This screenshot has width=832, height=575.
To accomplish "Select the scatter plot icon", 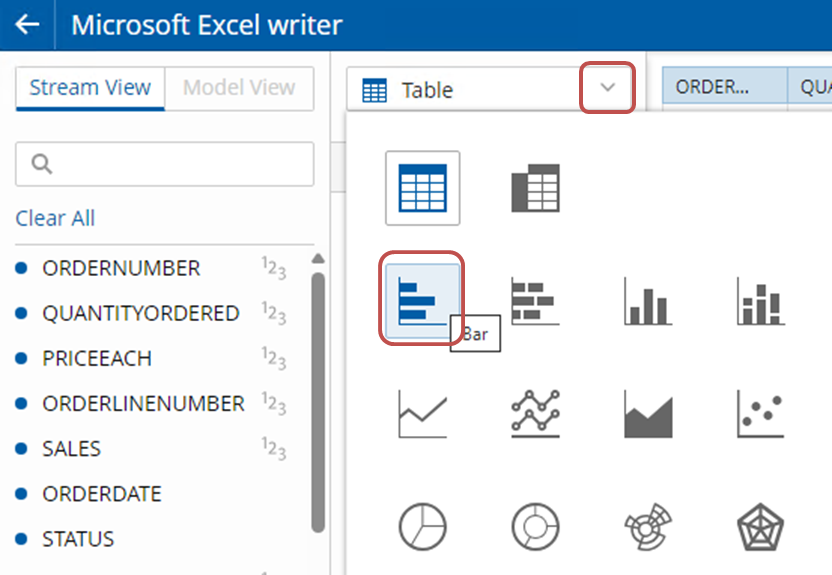I will tap(760, 414).
